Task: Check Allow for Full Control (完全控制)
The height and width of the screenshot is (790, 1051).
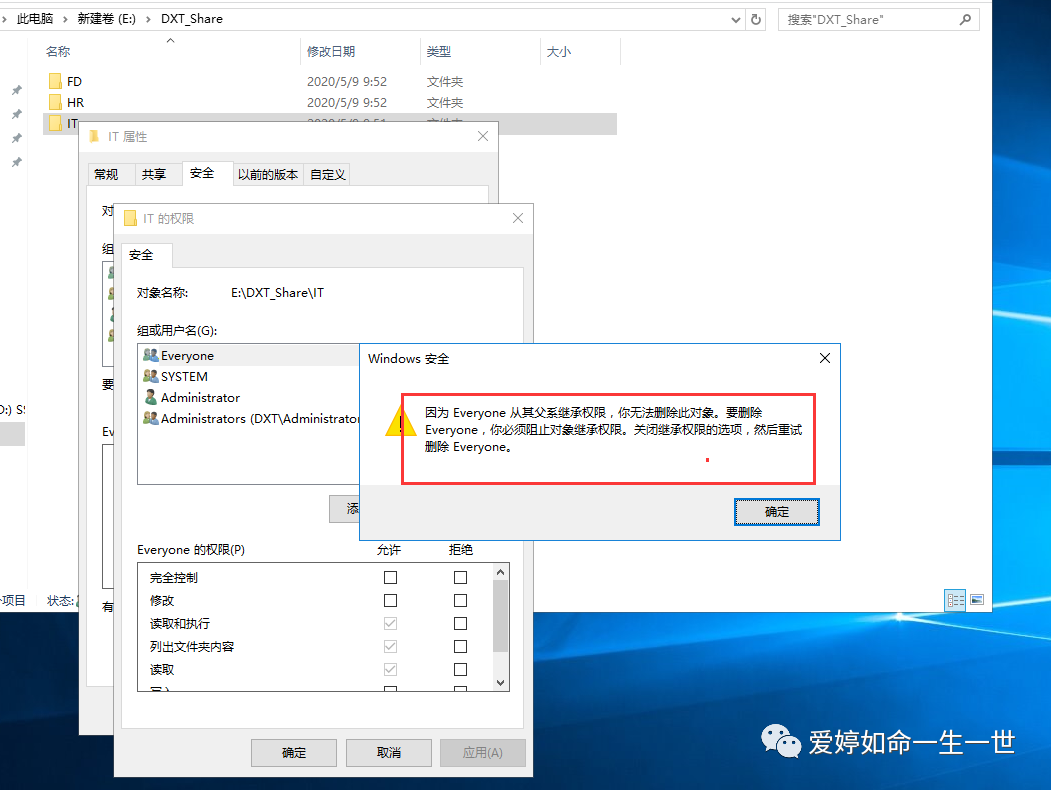Action: (390, 577)
